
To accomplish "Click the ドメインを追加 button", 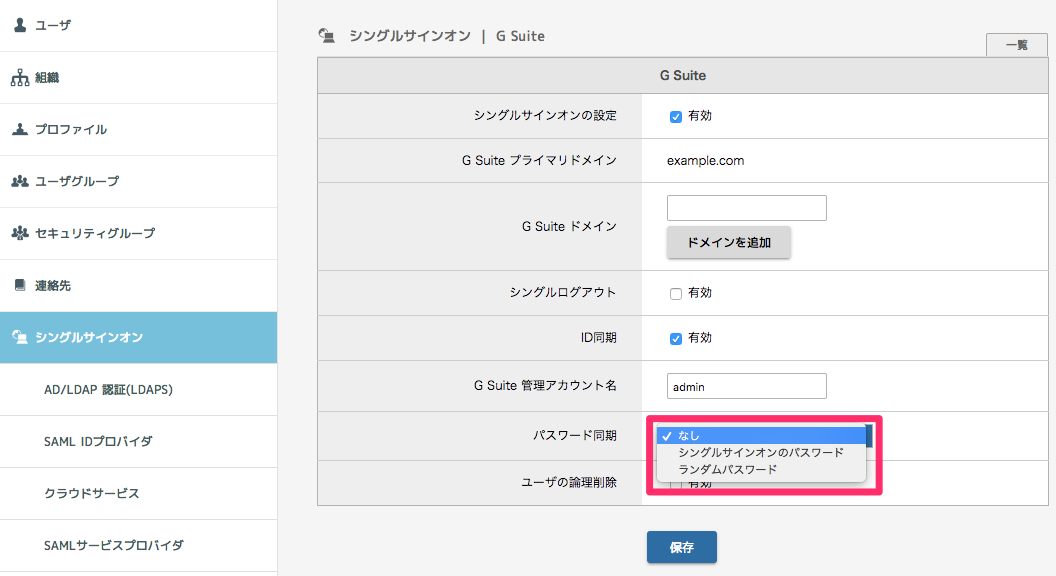I will tap(729, 243).
